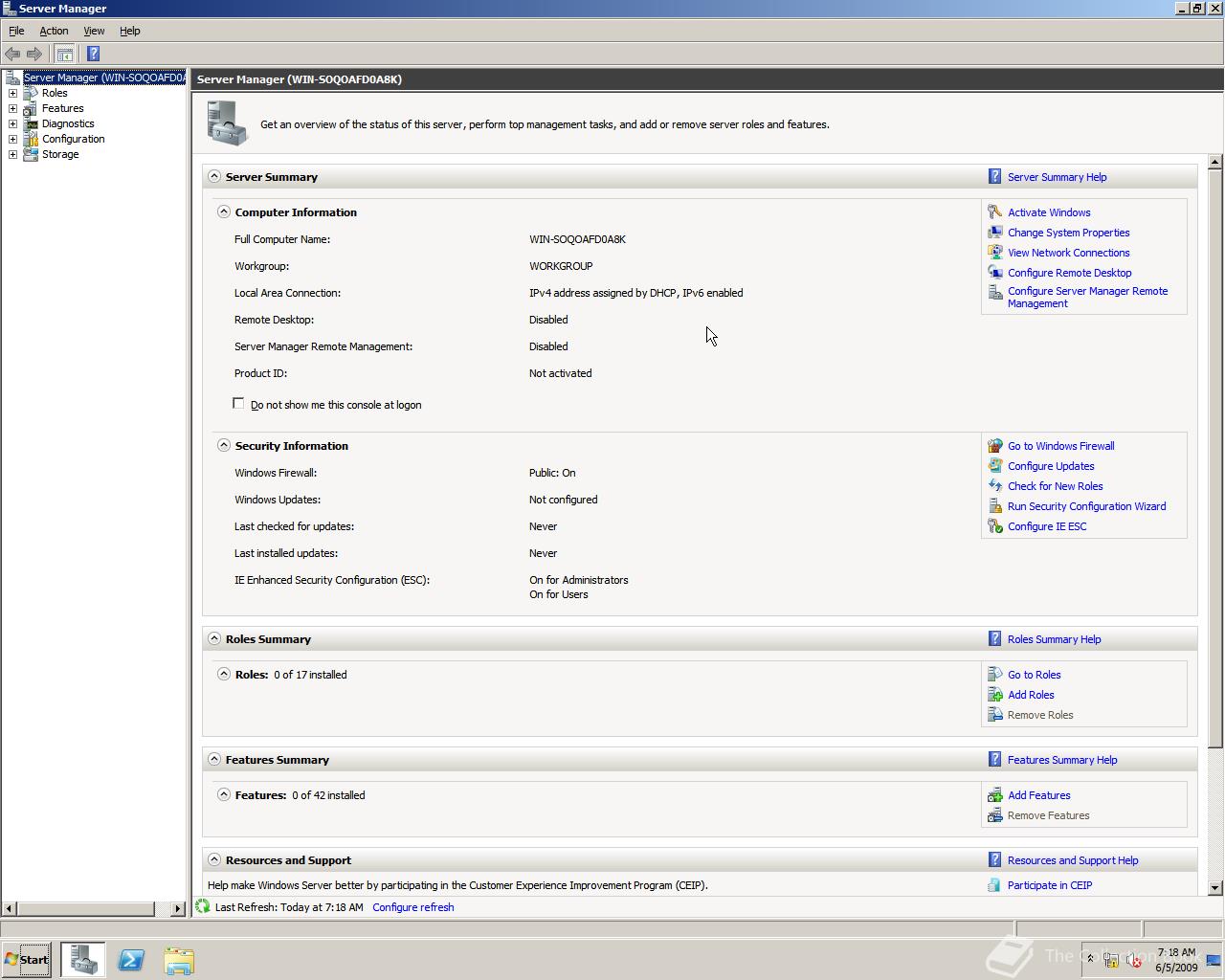Click the Remove Features link

pyautogui.click(x=1048, y=815)
